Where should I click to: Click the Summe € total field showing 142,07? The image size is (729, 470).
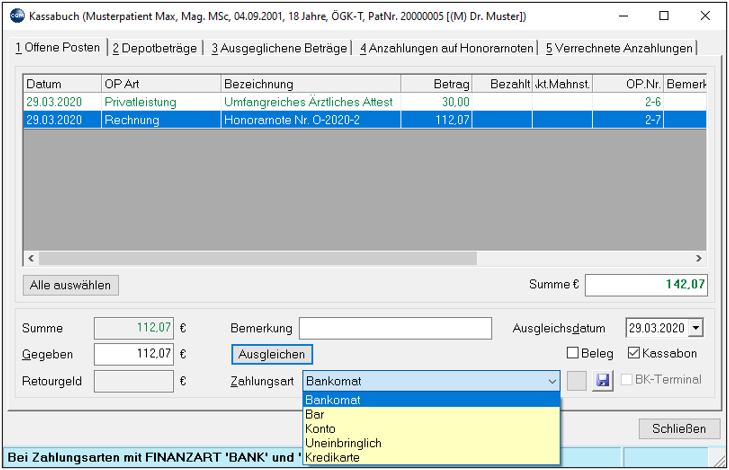646,285
